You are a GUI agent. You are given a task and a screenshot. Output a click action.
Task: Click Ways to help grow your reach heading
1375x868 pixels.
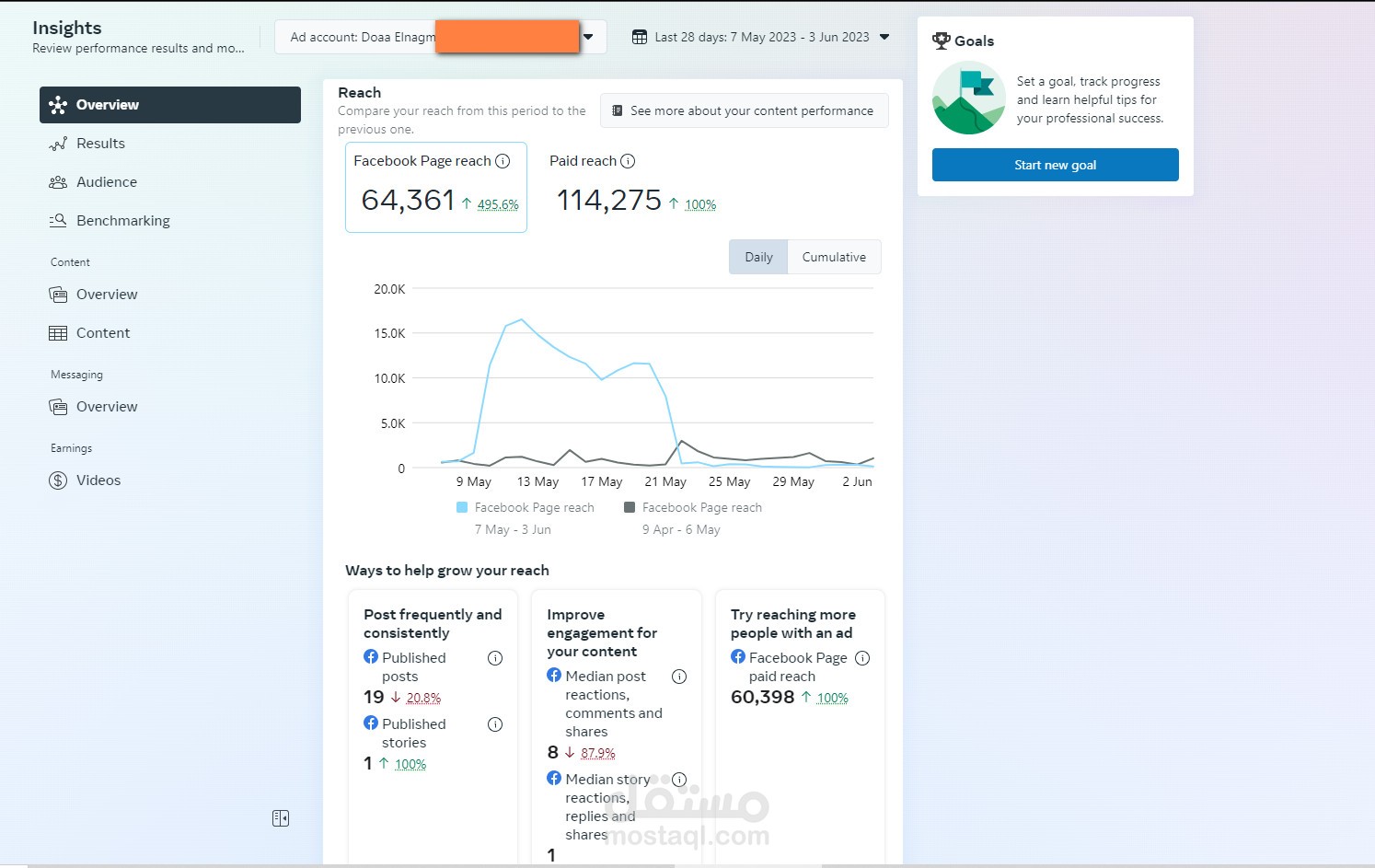pyautogui.click(x=447, y=571)
